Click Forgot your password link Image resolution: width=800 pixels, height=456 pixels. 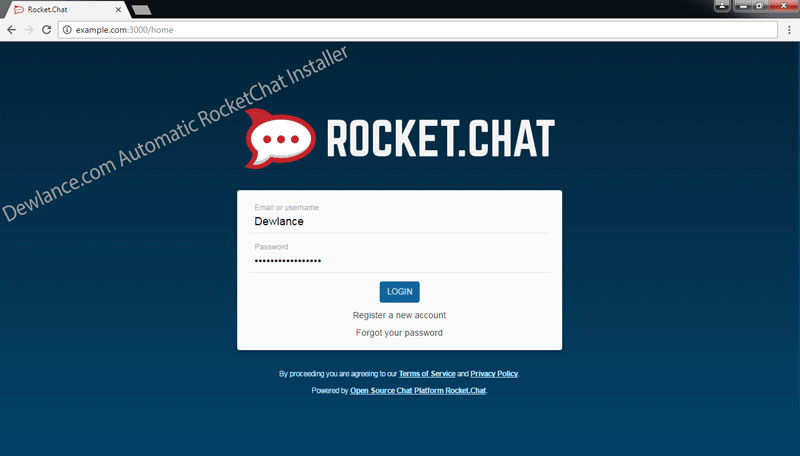[399, 333]
